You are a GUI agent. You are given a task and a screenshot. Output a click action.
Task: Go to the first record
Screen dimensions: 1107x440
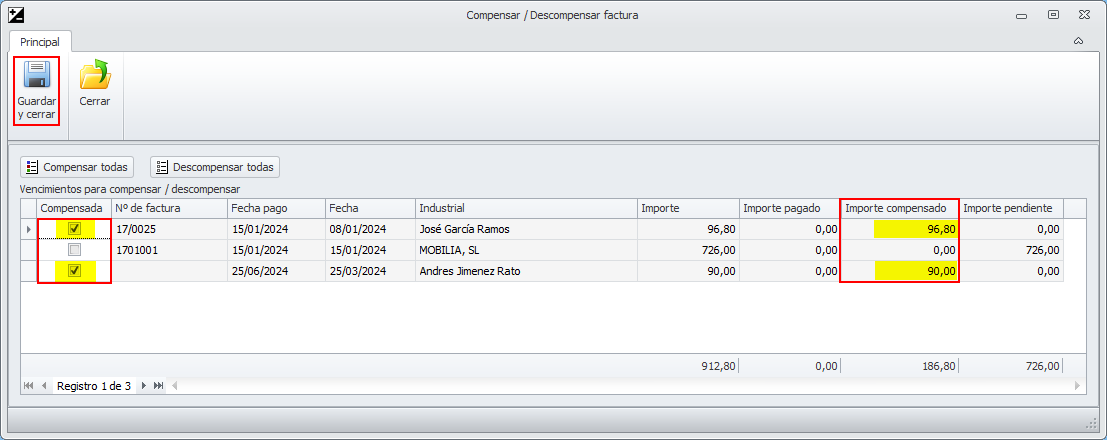point(28,386)
